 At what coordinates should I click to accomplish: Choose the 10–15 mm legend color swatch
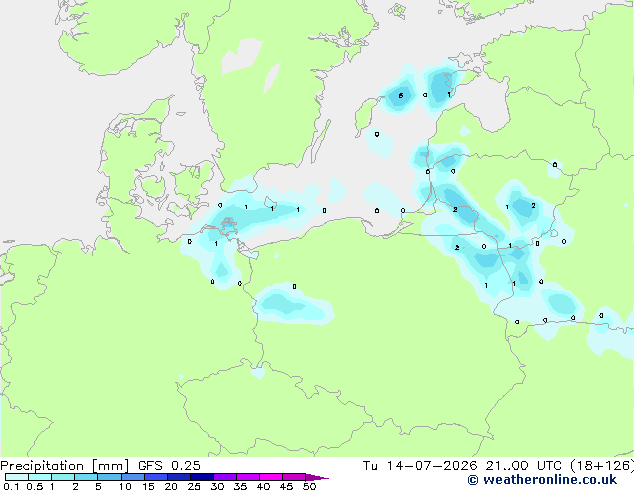click(x=133, y=477)
